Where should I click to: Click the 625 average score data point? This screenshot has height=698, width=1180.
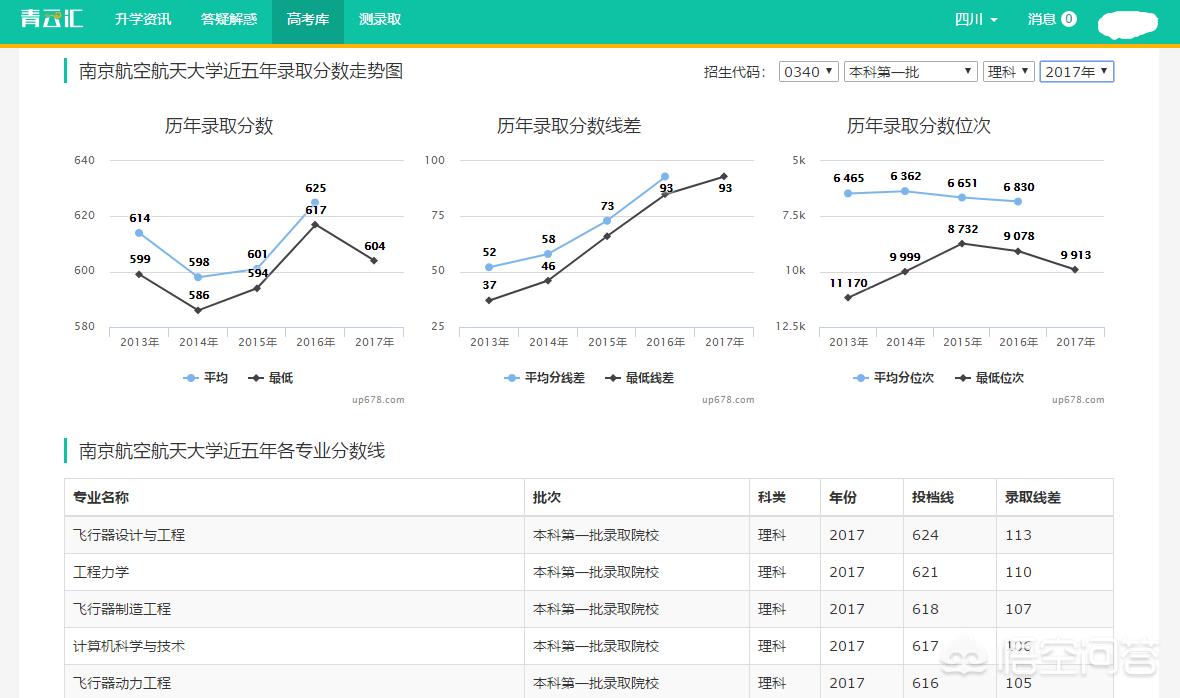click(315, 202)
